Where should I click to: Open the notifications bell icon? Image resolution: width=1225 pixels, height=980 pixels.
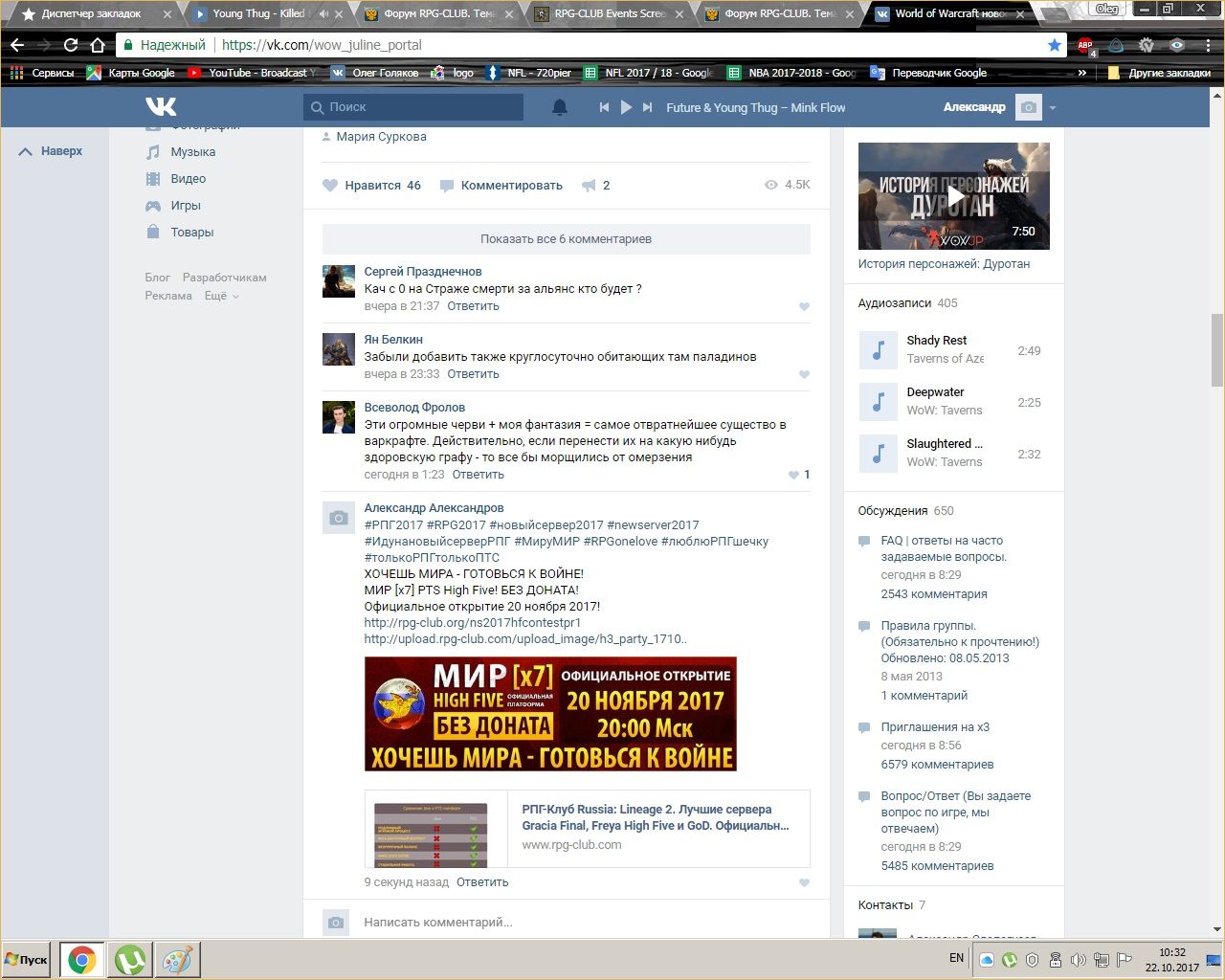560,107
